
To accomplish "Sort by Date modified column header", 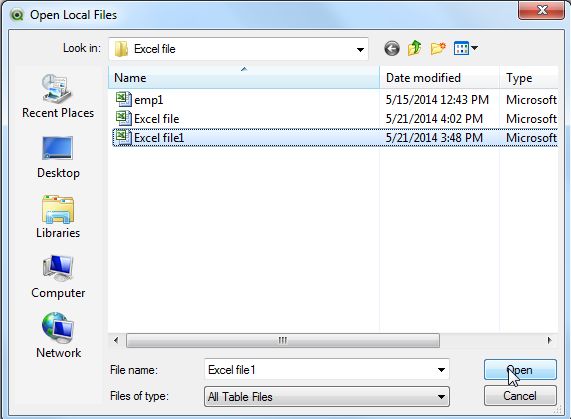I will tap(440, 78).
